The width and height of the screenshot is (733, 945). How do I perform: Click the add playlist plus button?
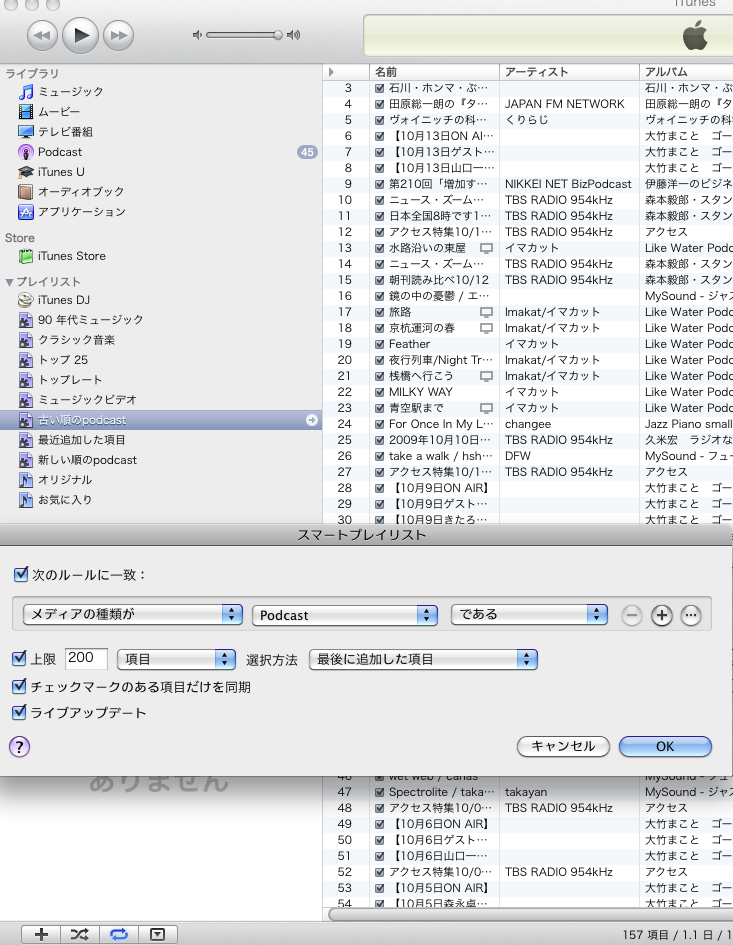[41, 934]
